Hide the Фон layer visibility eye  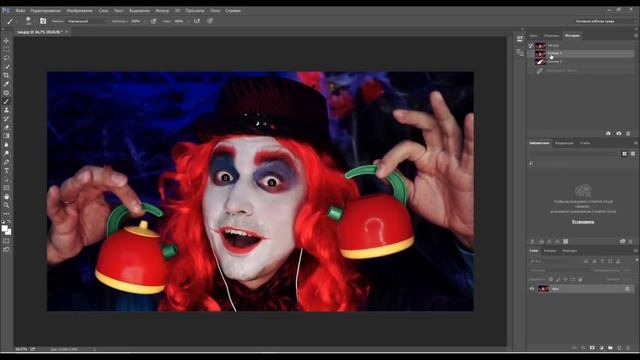(x=532, y=289)
